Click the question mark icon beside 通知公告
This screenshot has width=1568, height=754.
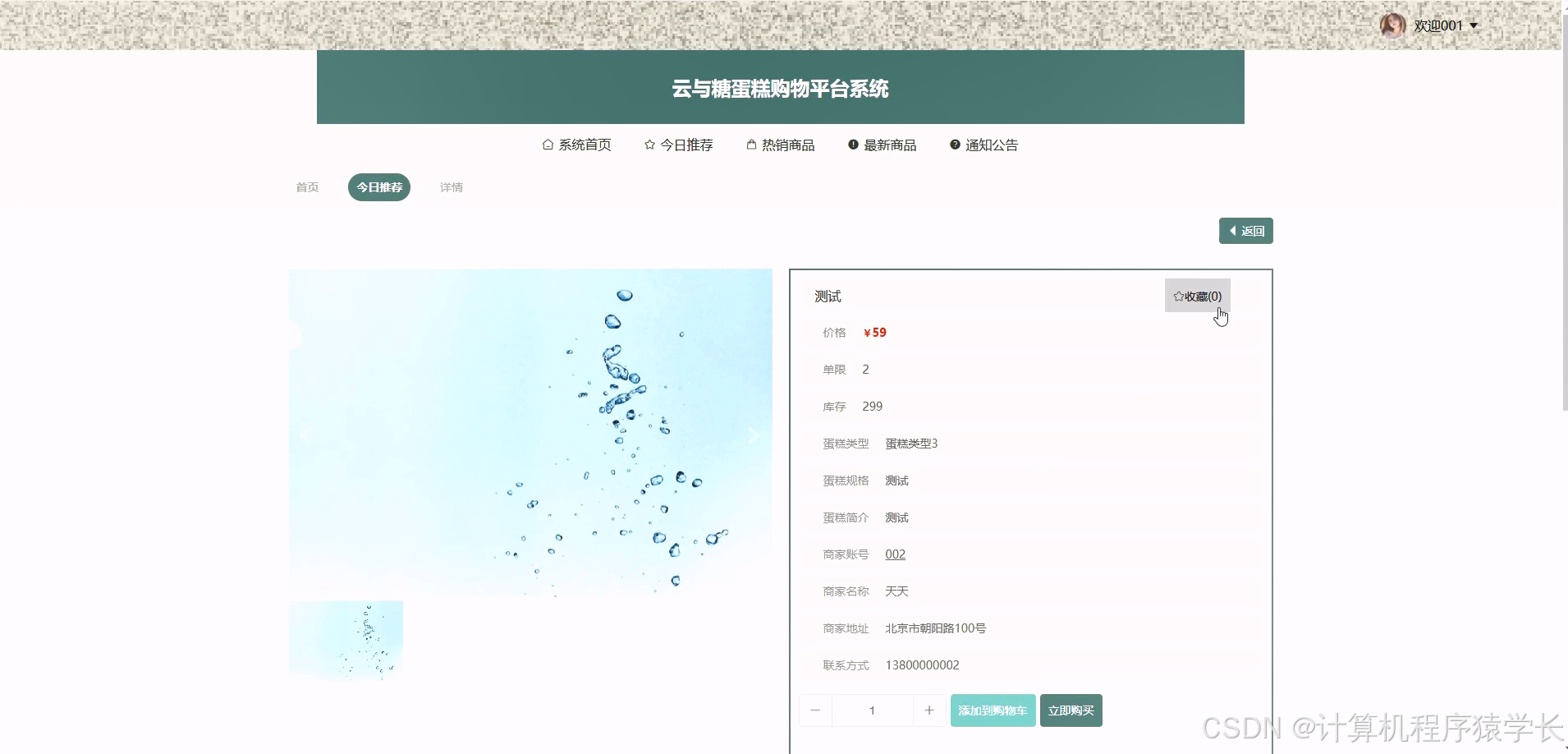tap(954, 145)
